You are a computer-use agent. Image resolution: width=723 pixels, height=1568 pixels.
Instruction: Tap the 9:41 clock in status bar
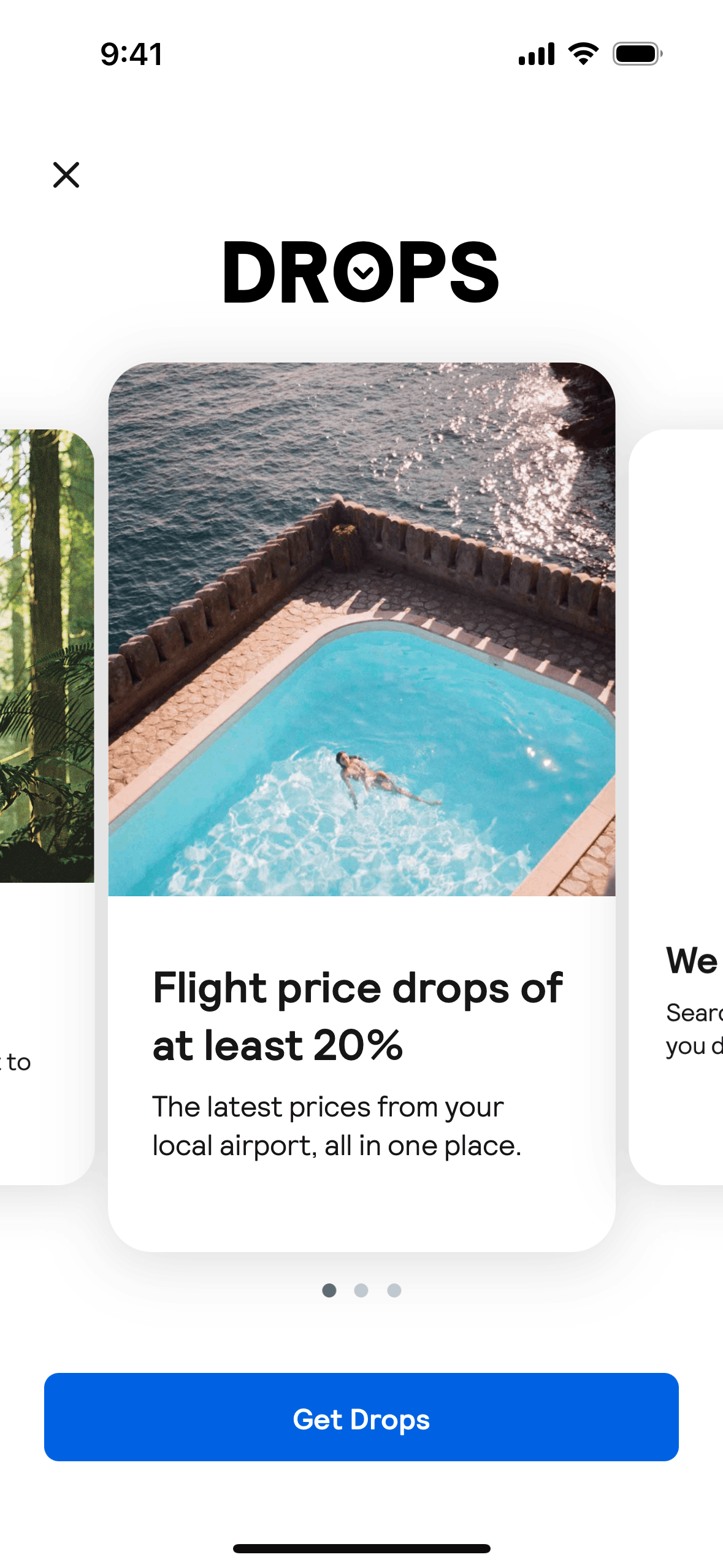coord(132,54)
